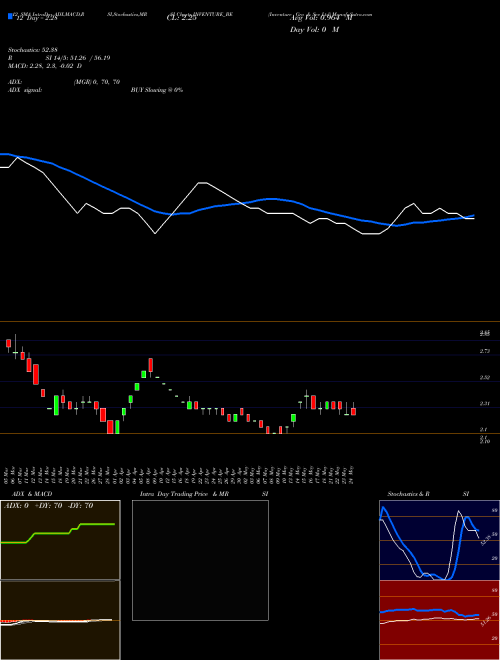Click the empty intraday trading price chart
The image size is (500, 660).
(x=200, y=560)
